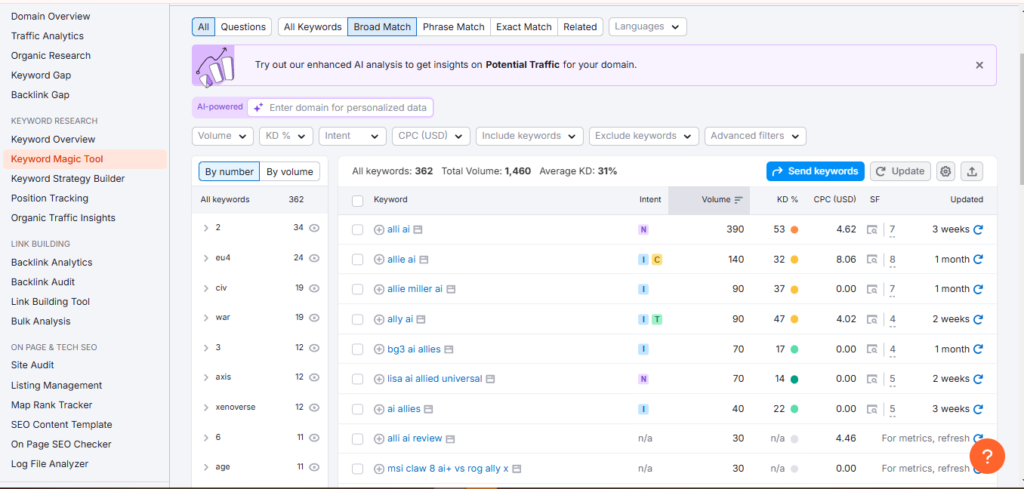Switch groups to By volume
This screenshot has height=489, width=1024.
pos(290,172)
